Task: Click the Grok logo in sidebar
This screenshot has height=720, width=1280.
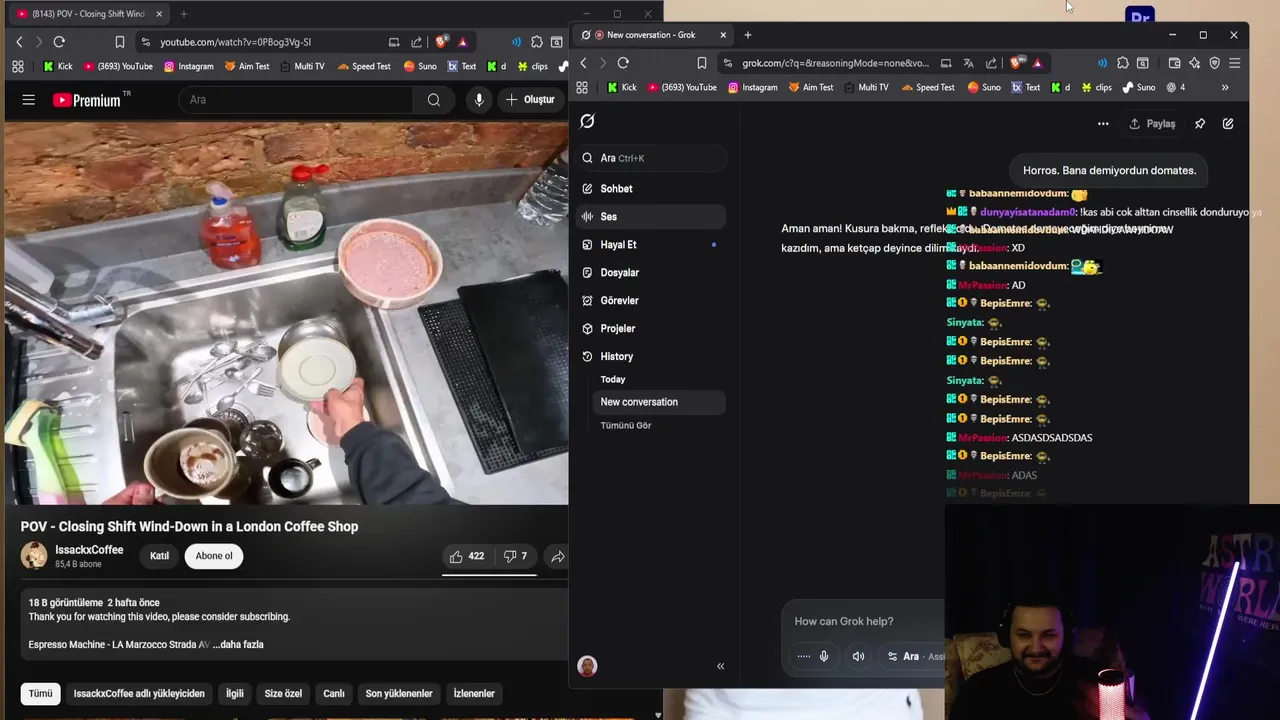Action: [x=588, y=121]
